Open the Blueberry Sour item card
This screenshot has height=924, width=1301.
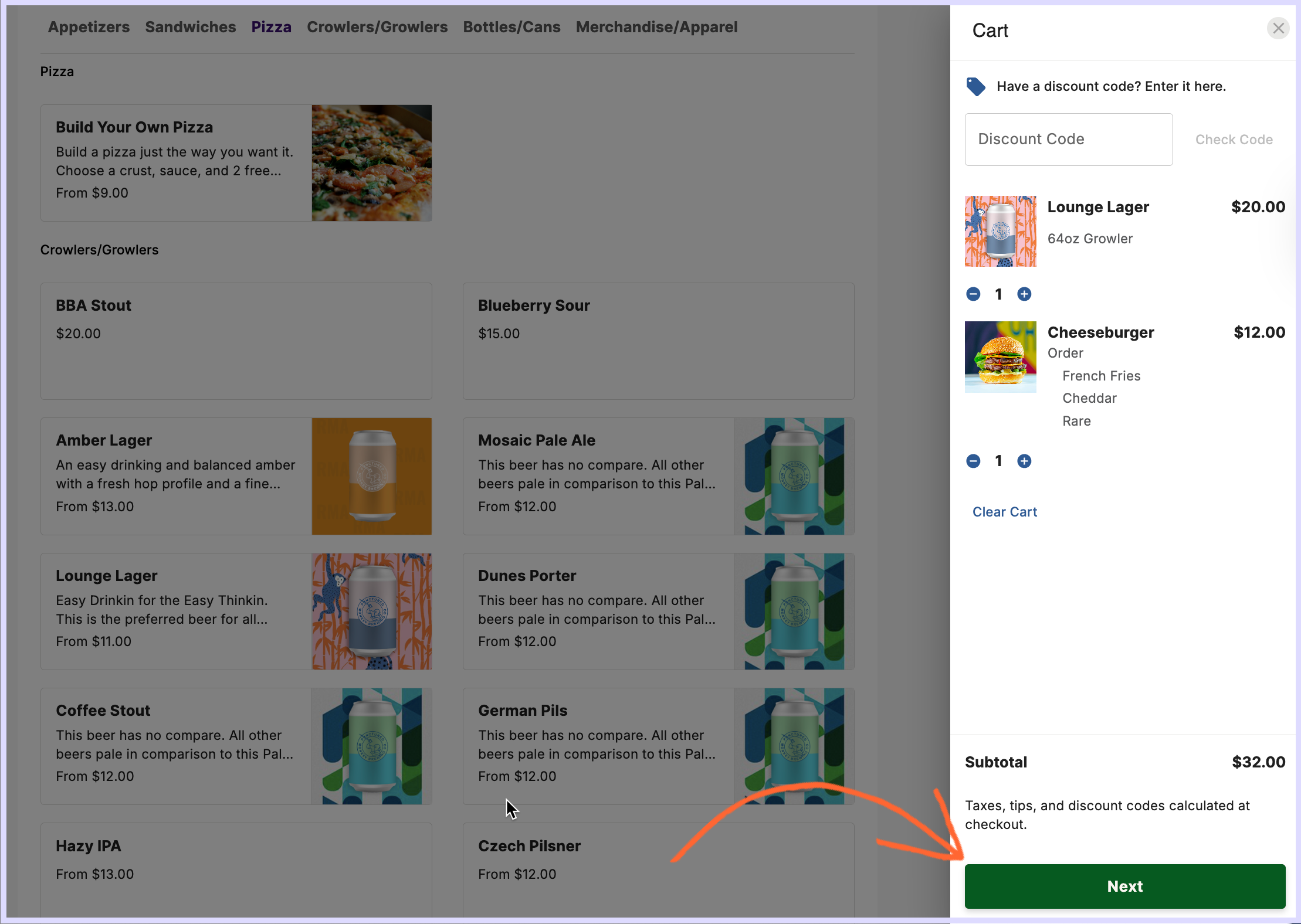[x=658, y=341]
